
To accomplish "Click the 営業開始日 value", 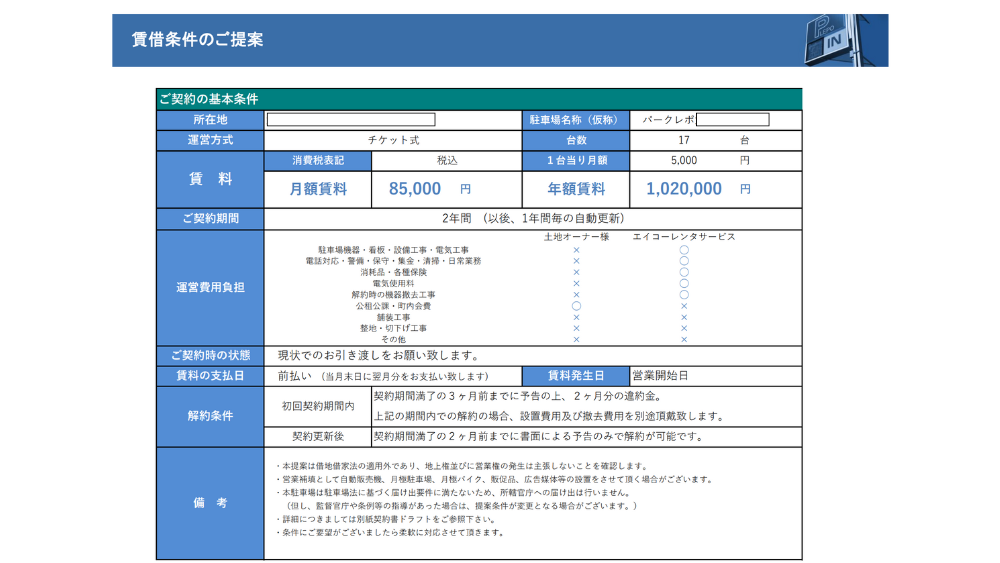I will point(660,376).
